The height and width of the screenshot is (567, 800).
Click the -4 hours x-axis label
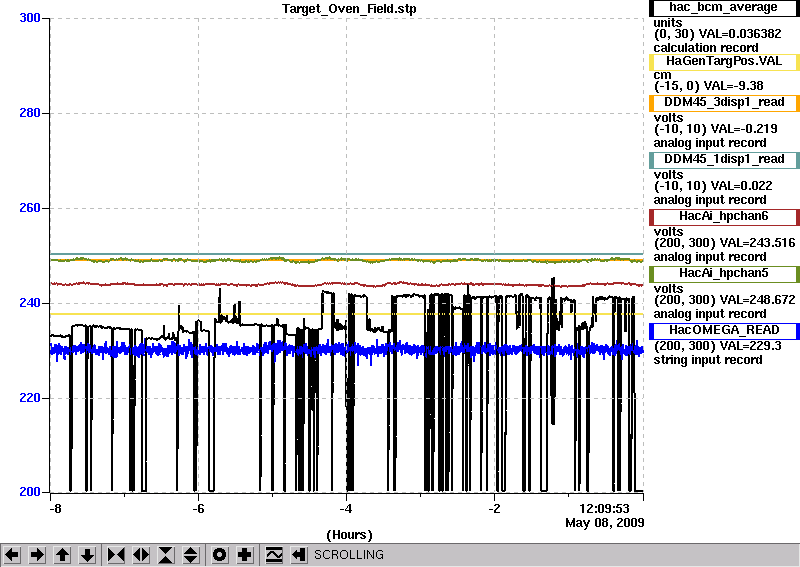click(x=346, y=509)
